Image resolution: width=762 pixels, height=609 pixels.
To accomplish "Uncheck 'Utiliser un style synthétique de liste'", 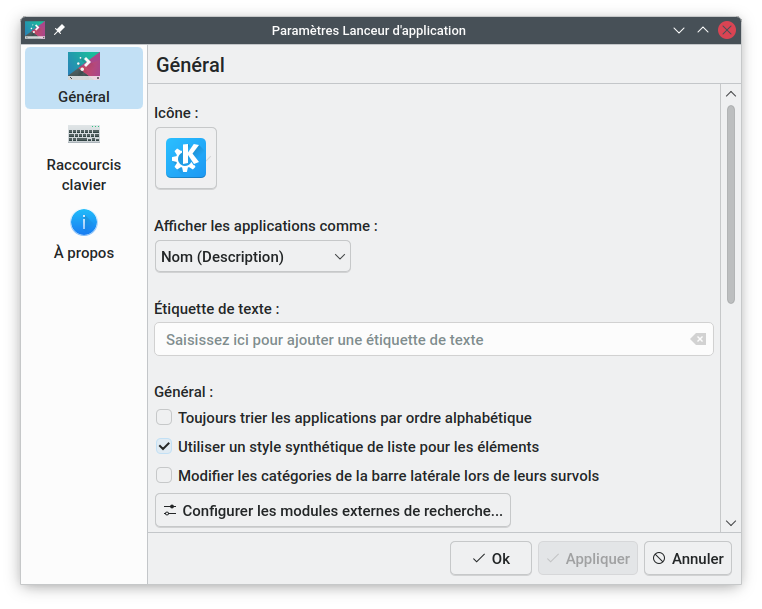I will coord(164,446).
